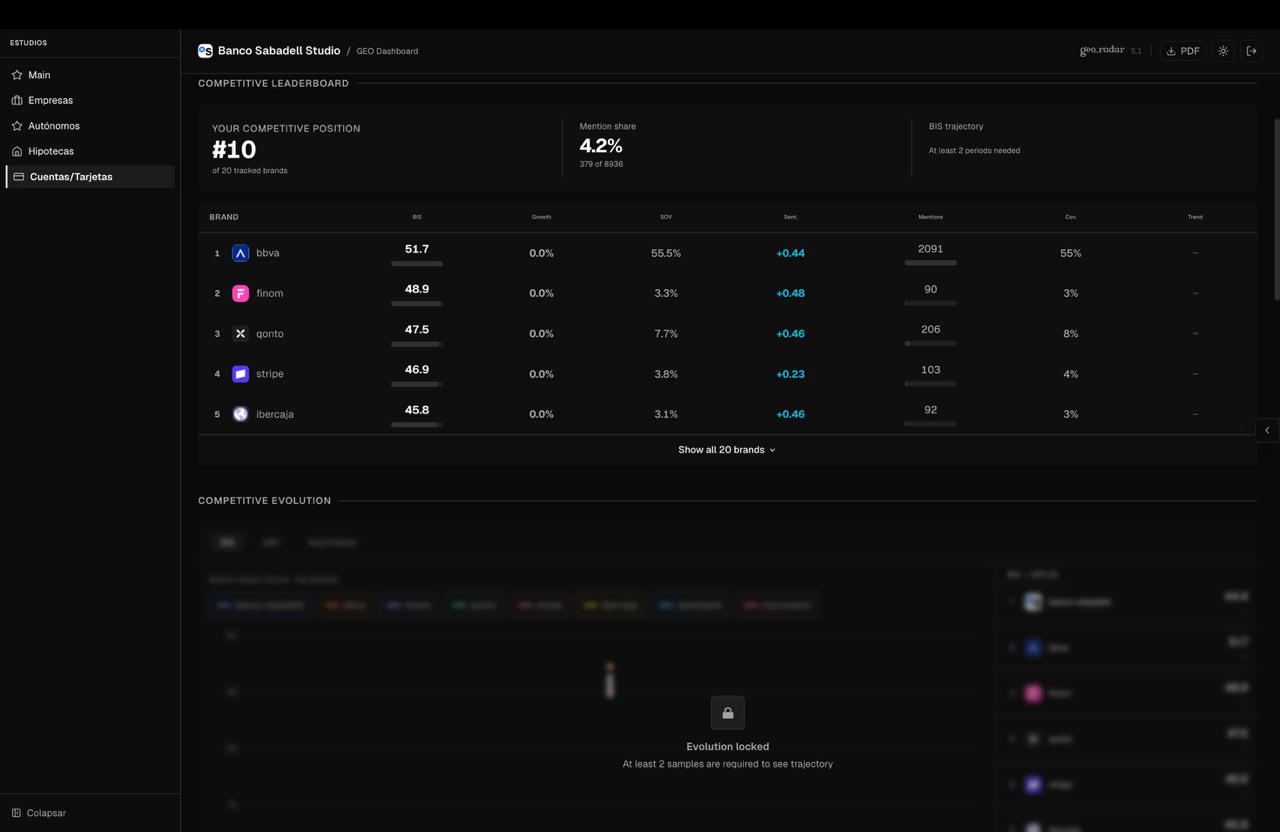Click the purple stripe brand icon
The height and width of the screenshot is (832, 1280).
tap(240, 374)
